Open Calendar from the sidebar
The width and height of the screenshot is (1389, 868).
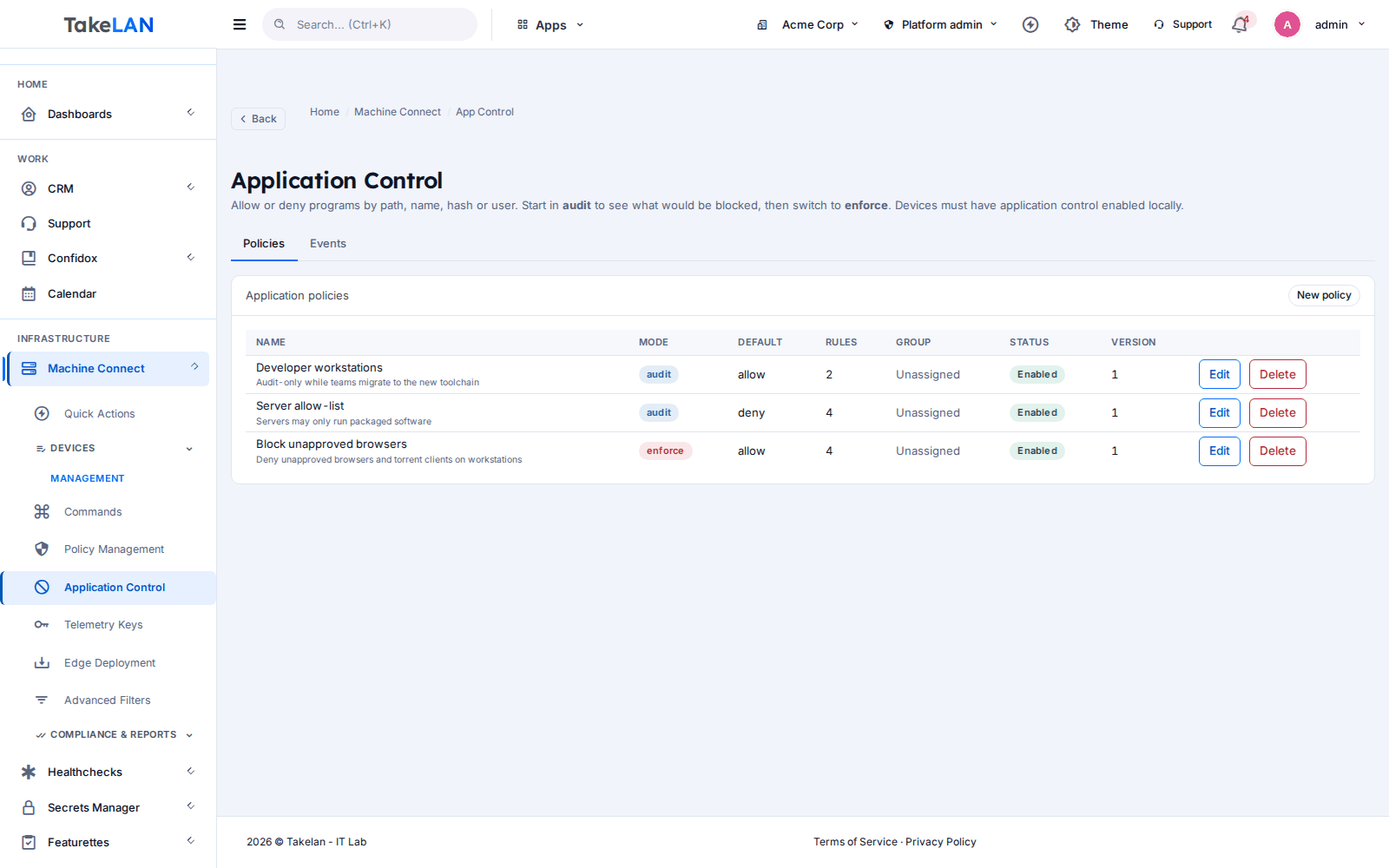click(x=108, y=293)
